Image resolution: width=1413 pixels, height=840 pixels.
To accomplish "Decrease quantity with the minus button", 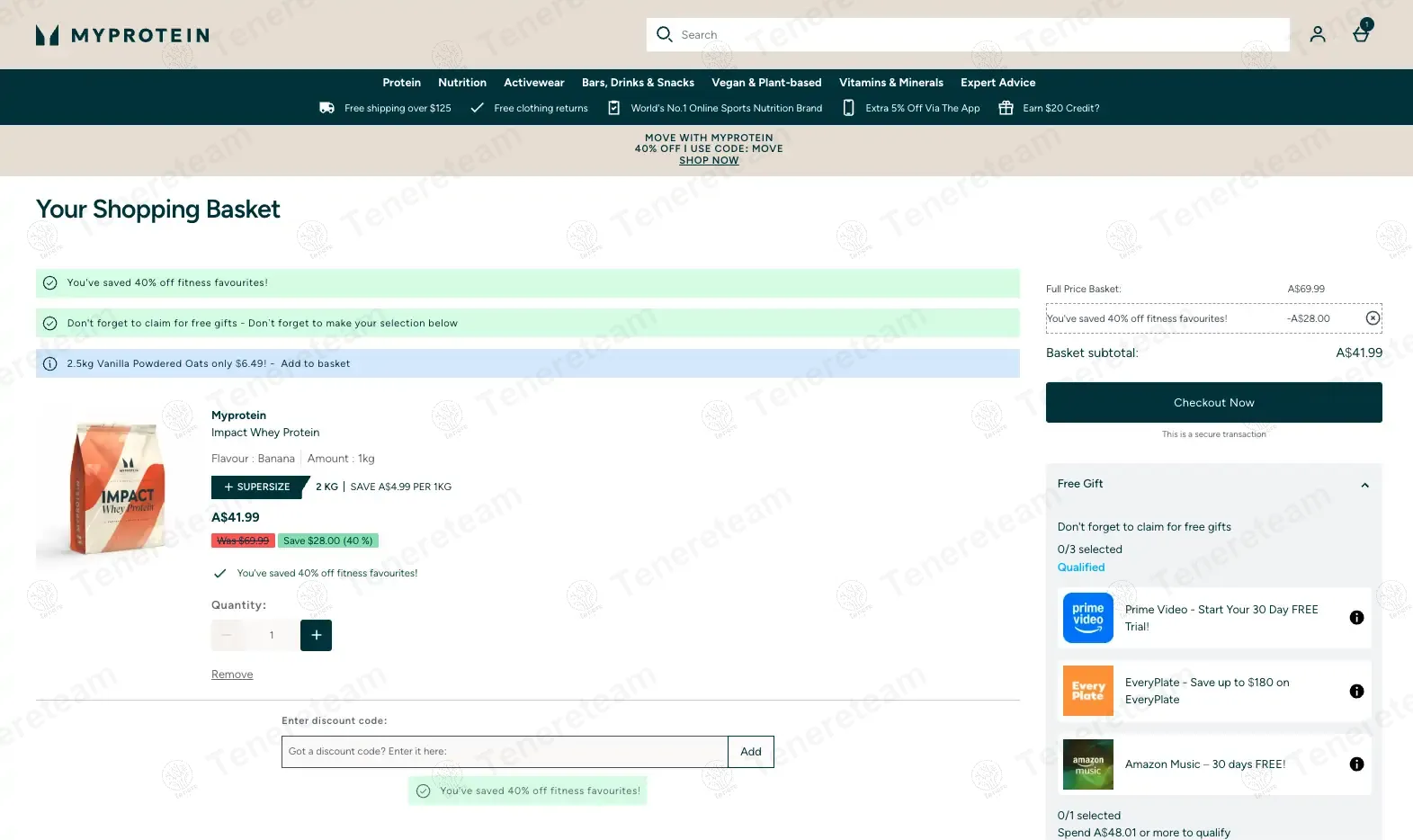I will click(227, 635).
